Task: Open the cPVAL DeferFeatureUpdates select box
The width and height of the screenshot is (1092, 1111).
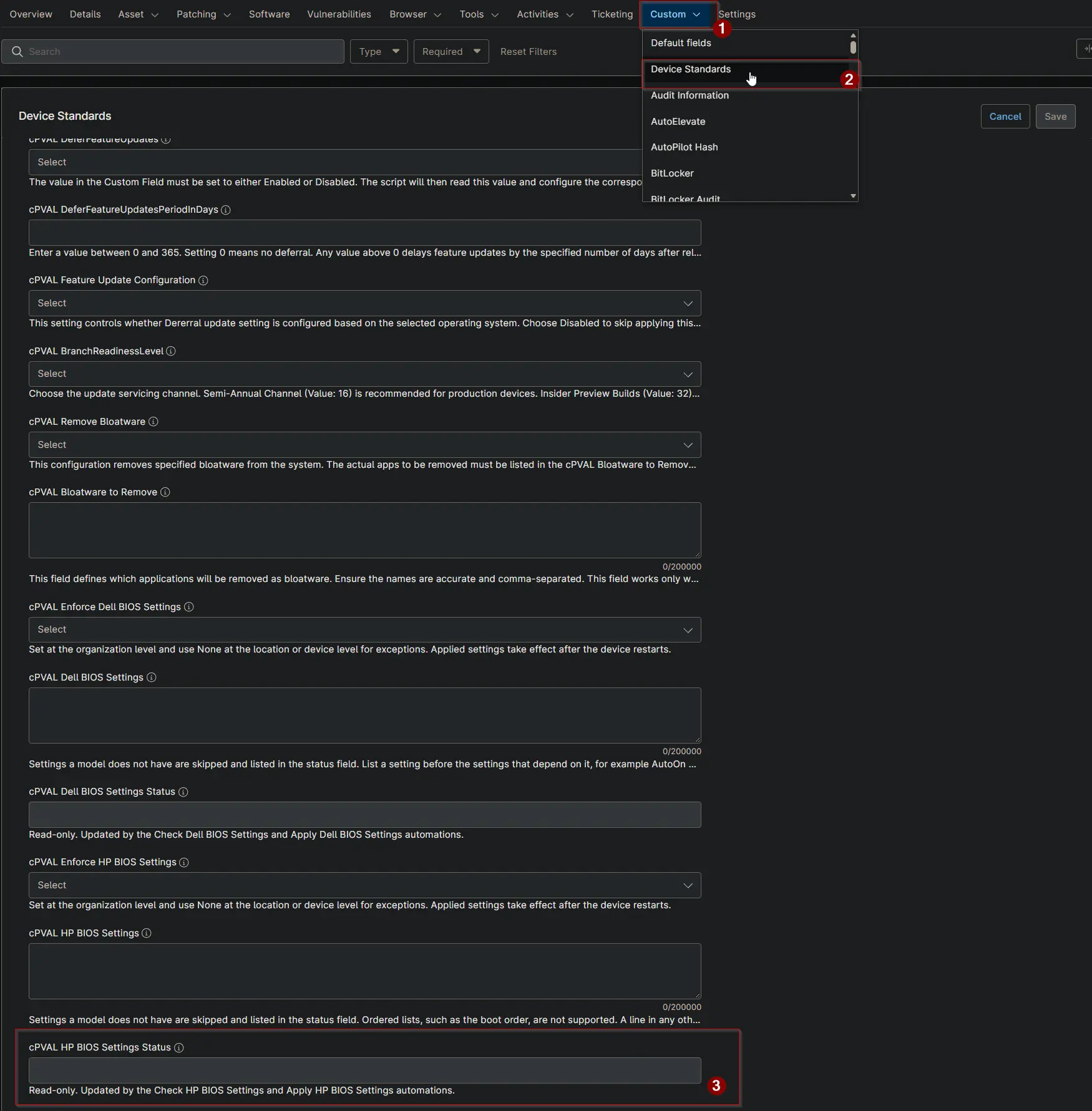Action: pos(335,162)
